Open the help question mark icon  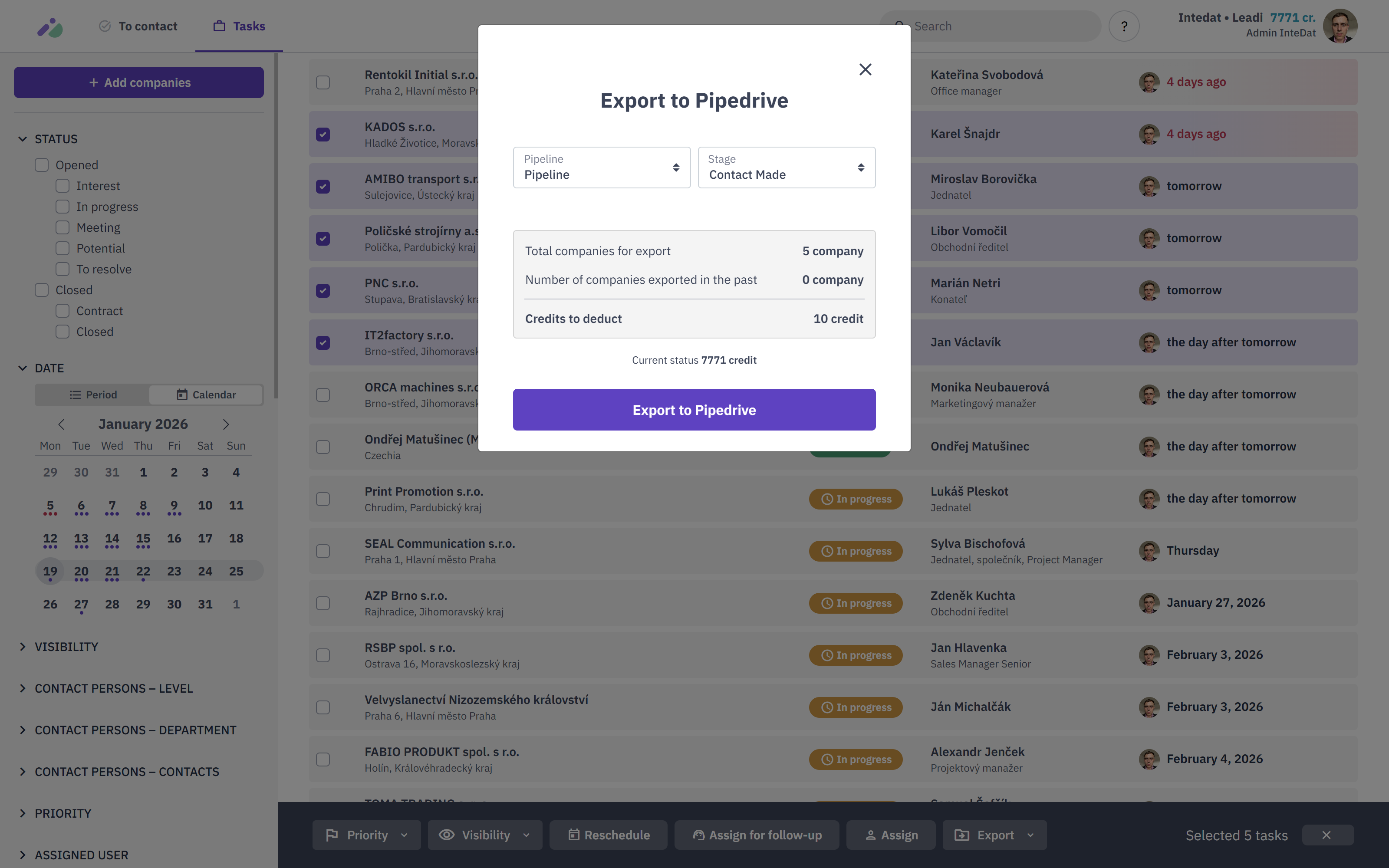click(1124, 26)
